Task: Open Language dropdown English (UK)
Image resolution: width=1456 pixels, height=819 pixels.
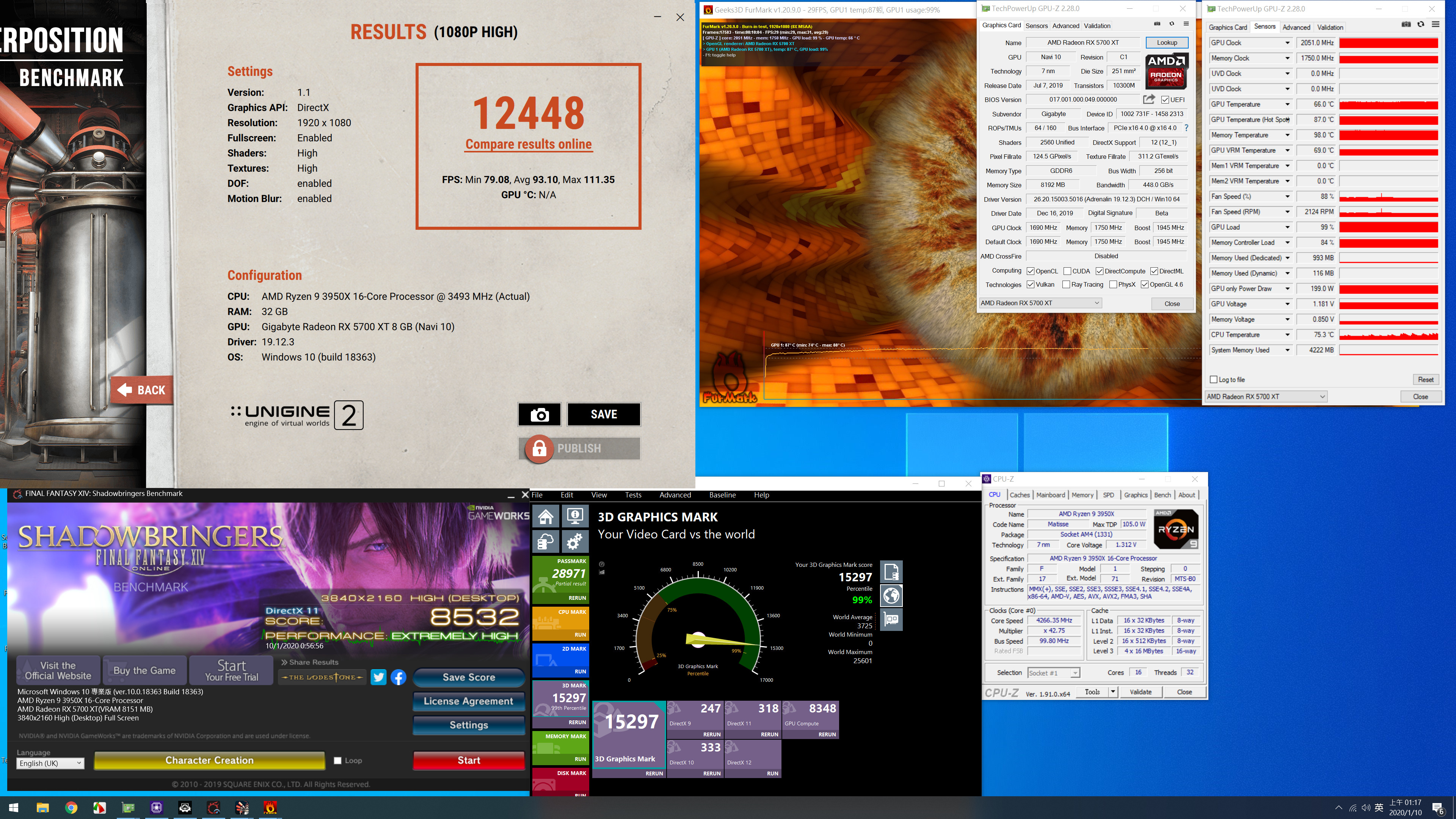Action: point(50,763)
